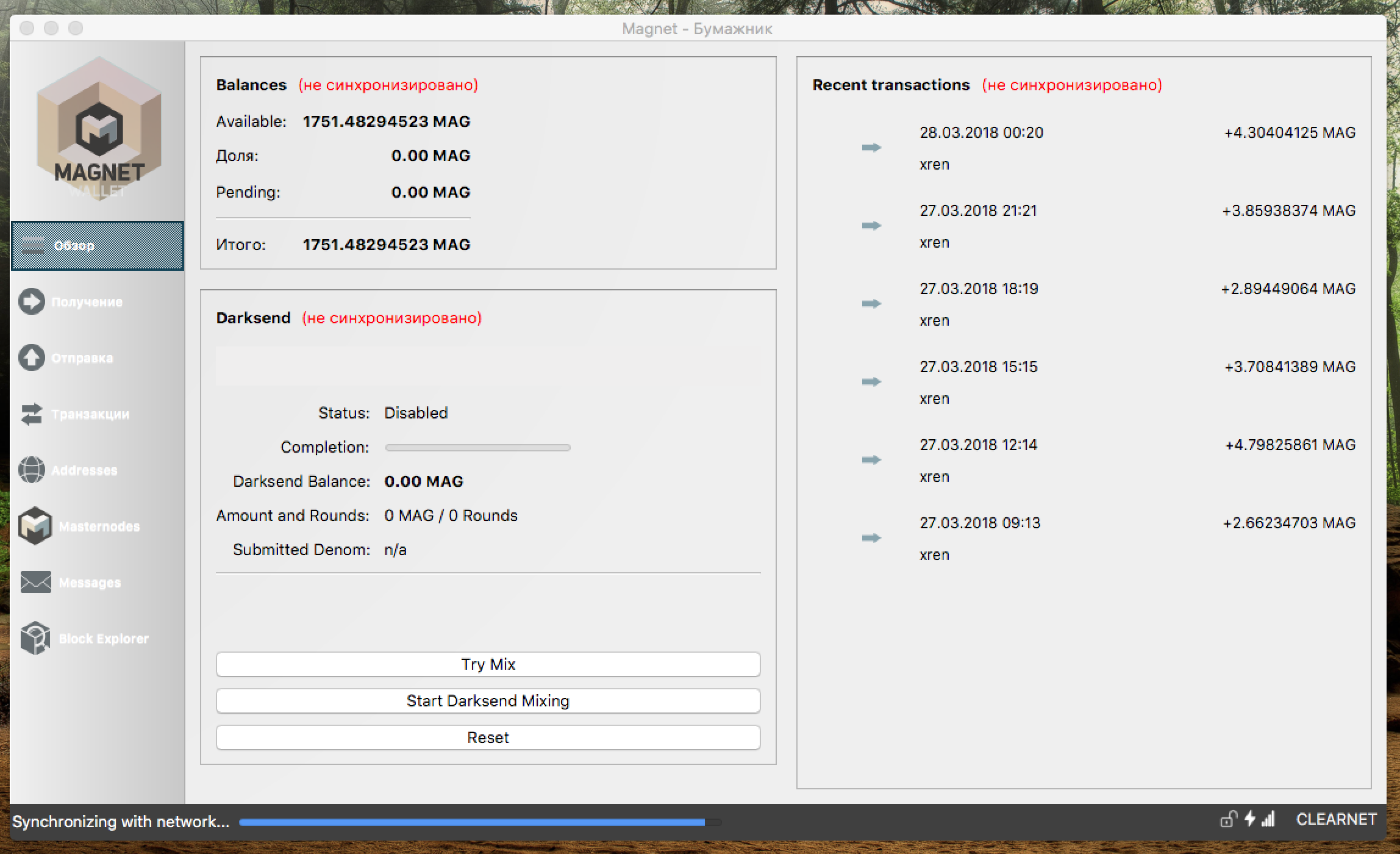Select the +4.79825861 MAG transaction amount

(1290, 445)
